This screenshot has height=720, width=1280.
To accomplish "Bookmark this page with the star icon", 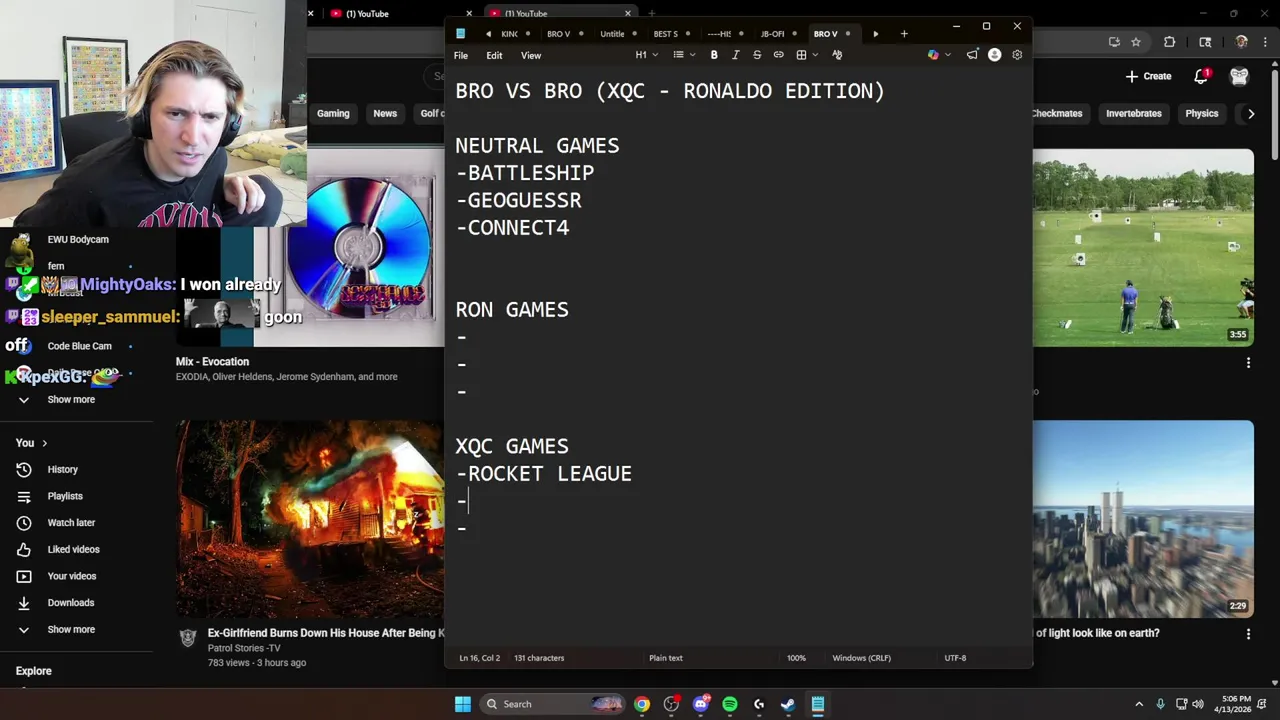I will pos(1136,42).
